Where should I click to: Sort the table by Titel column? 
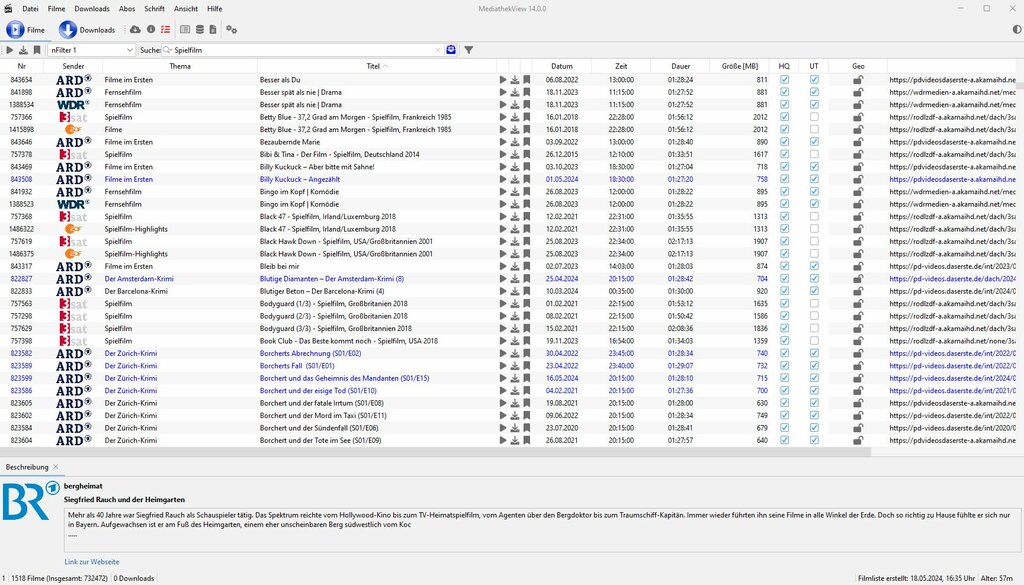[x=377, y=66]
